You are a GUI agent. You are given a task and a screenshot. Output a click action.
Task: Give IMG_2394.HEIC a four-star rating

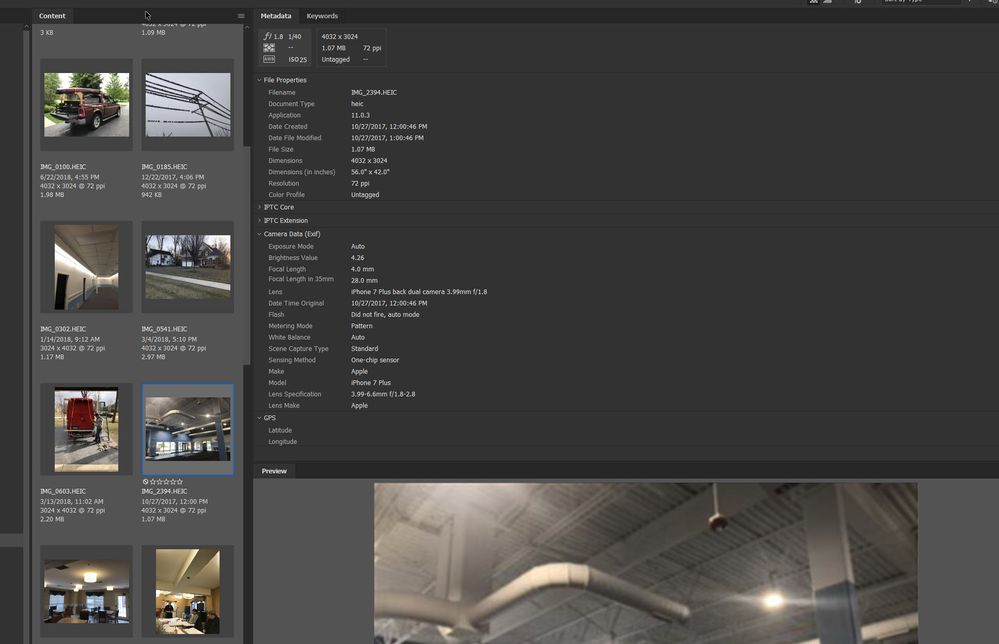(173, 482)
